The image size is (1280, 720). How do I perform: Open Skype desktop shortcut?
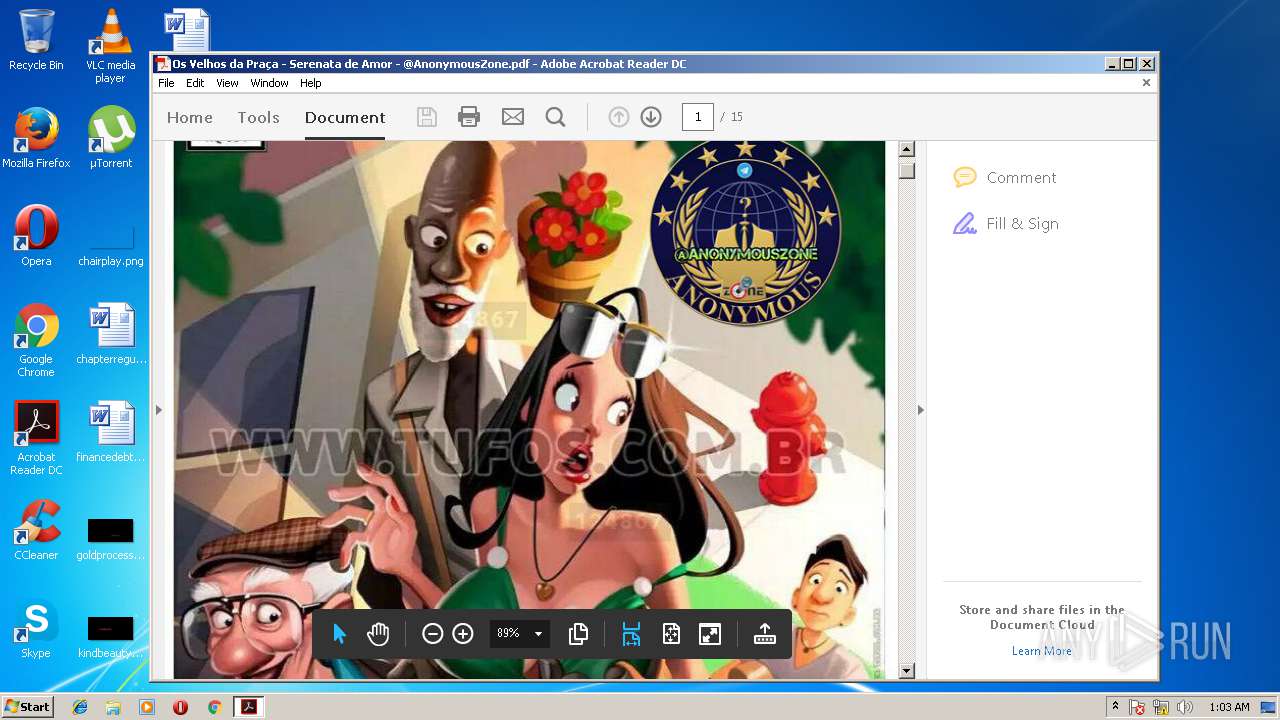click(36, 628)
